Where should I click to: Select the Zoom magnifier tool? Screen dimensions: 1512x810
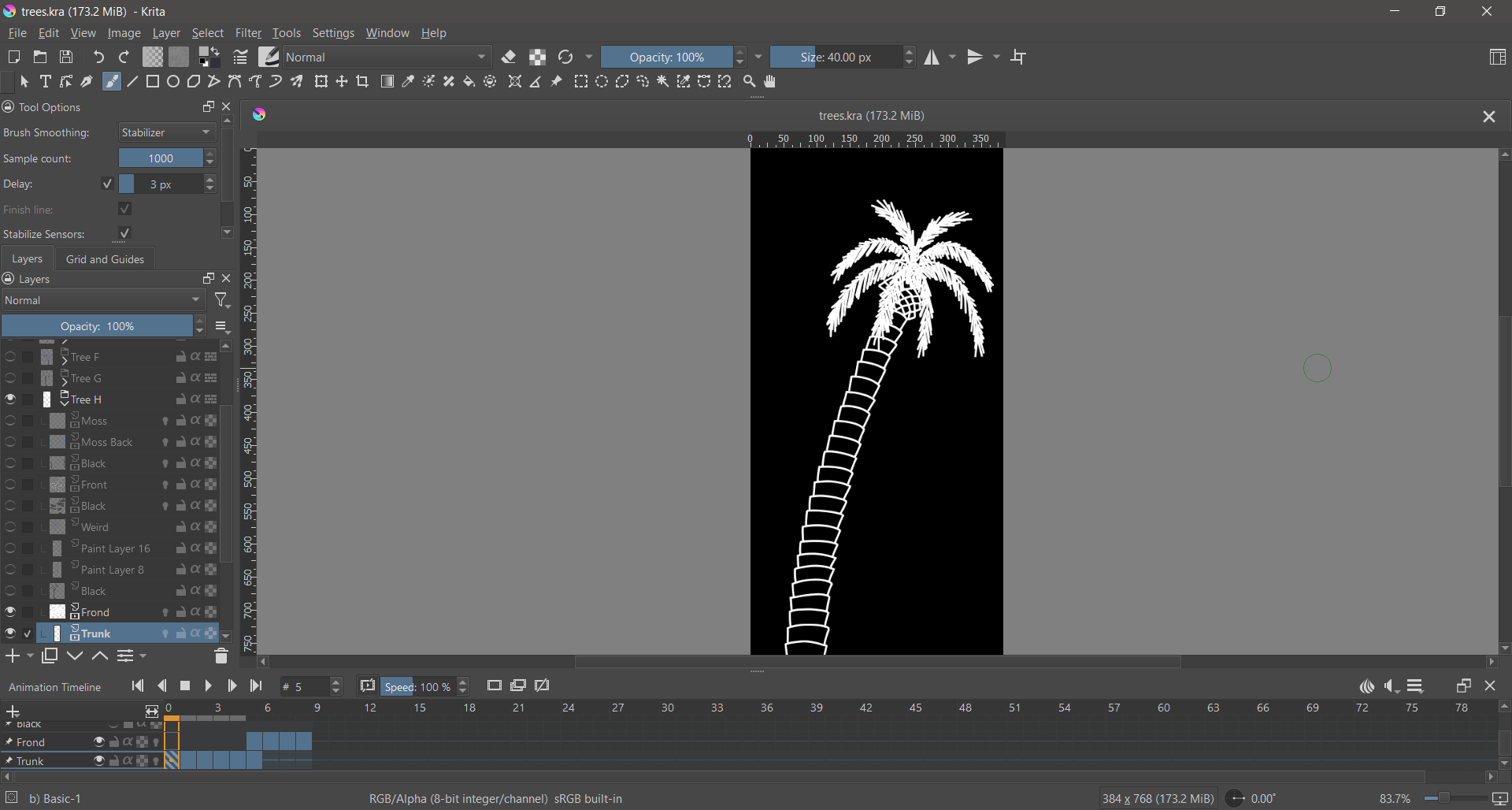pos(750,82)
